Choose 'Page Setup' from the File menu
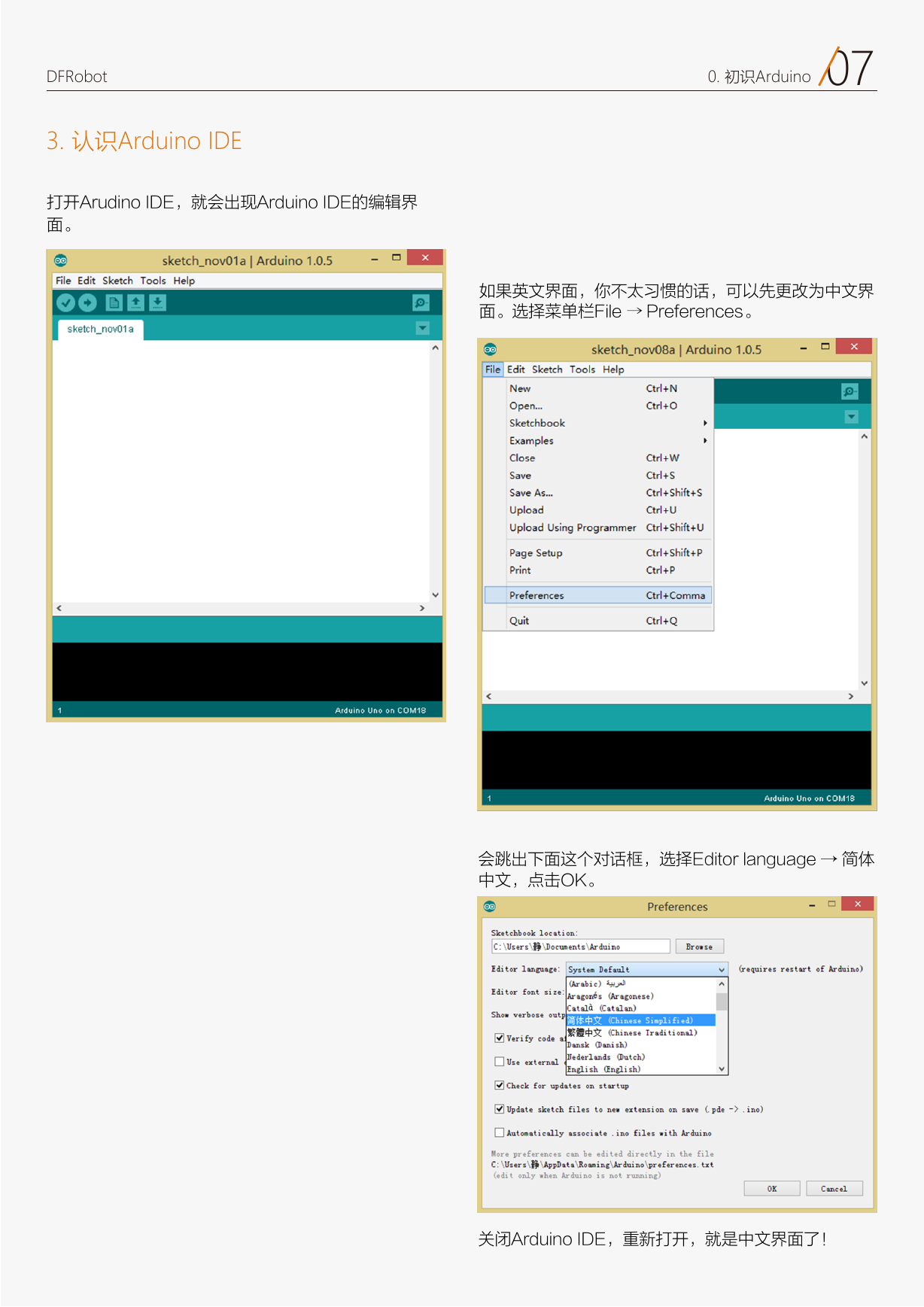The image size is (924, 1307). pos(598,553)
